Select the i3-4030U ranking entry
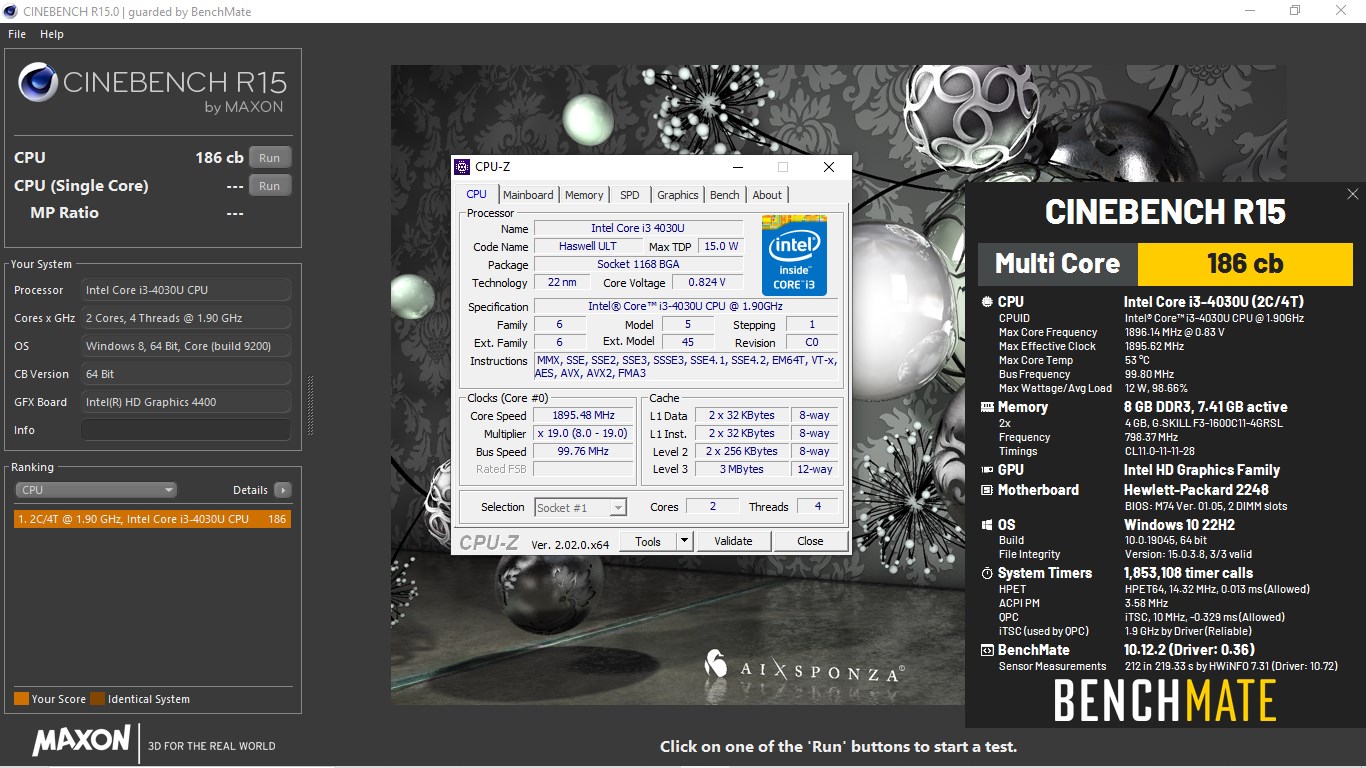 [x=152, y=519]
